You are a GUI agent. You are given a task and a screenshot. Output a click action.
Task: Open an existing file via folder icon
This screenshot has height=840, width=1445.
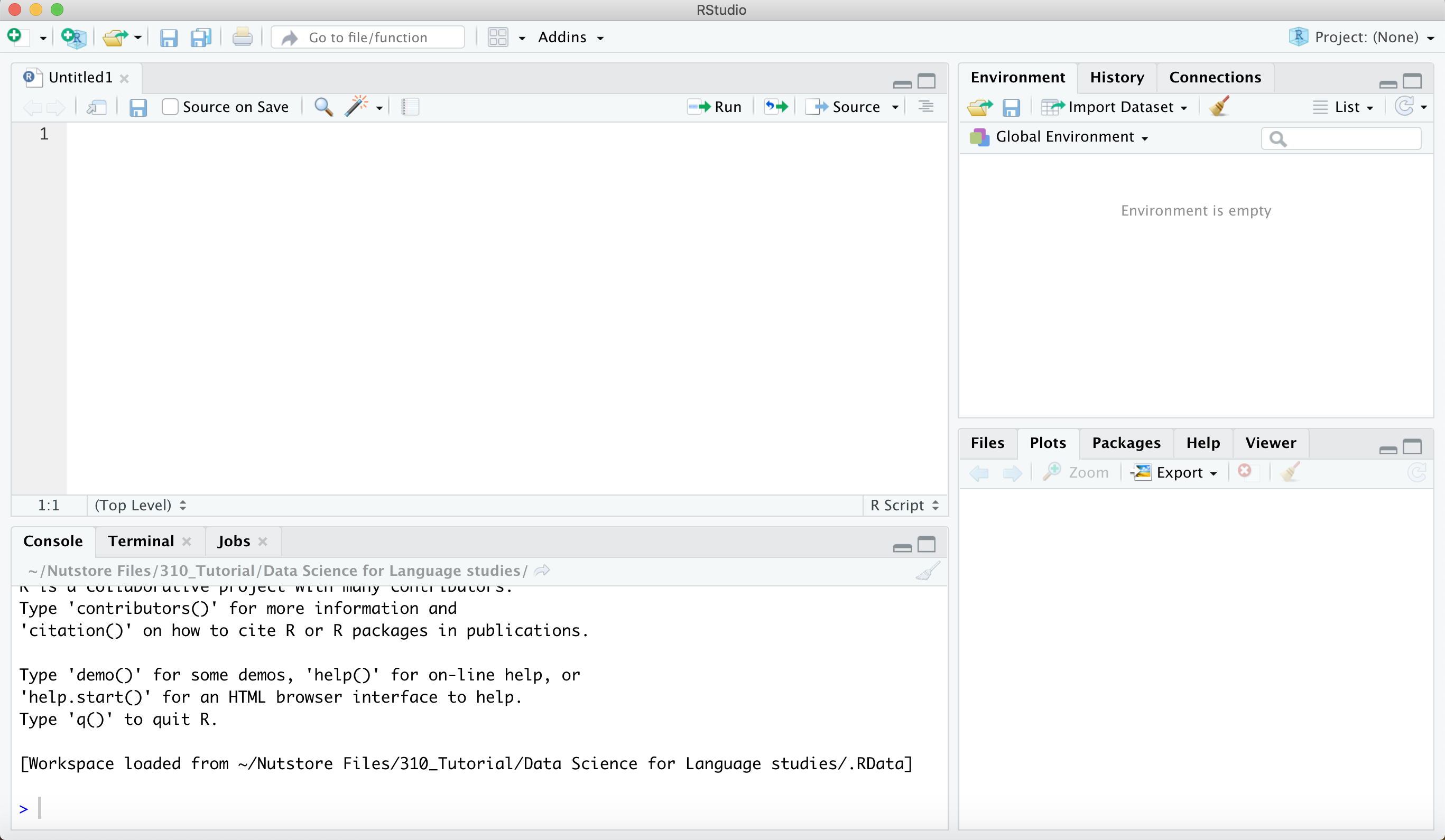[x=115, y=37]
